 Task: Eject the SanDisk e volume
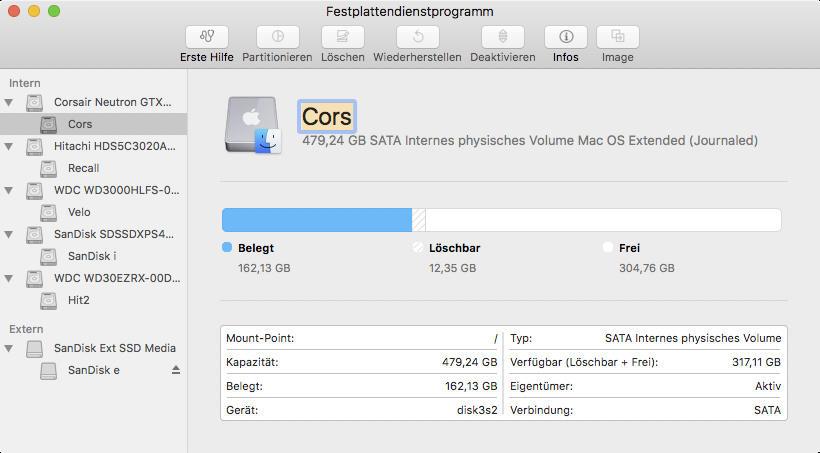point(176,370)
